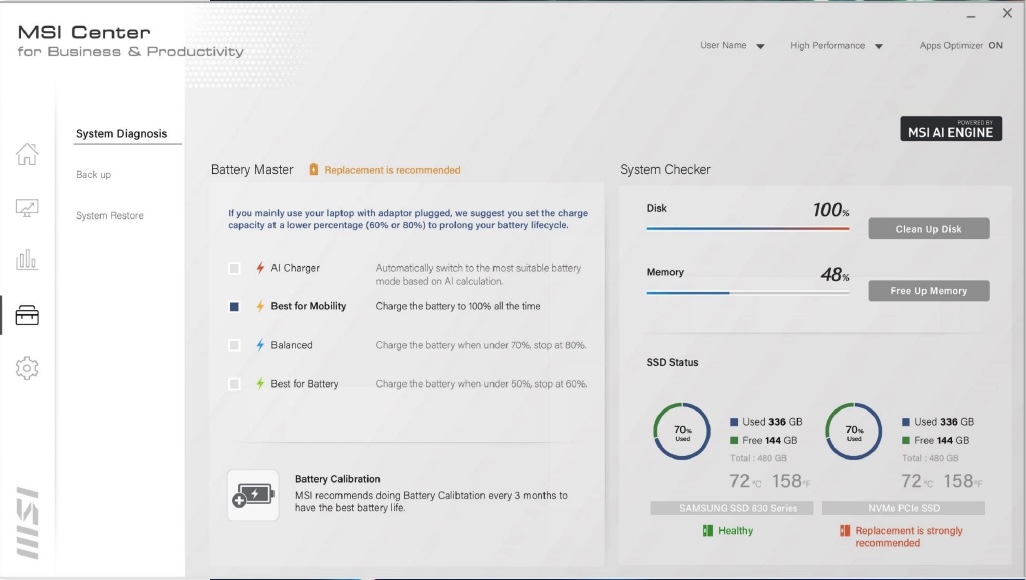Click the blue Balanced lightning icon
Screen dimensions: 1026x580
260,345
